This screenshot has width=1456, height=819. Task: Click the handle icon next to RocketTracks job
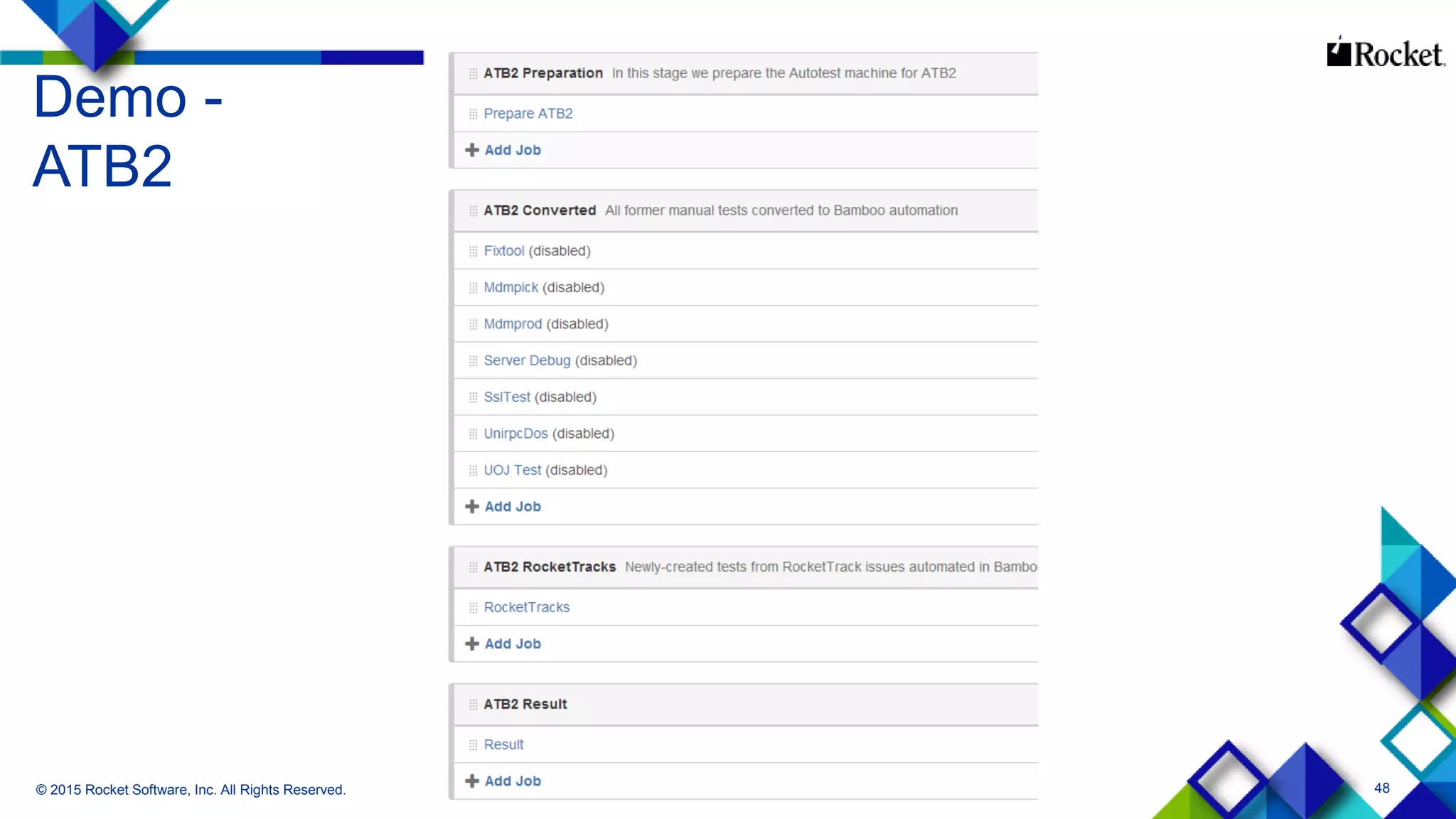473,608
